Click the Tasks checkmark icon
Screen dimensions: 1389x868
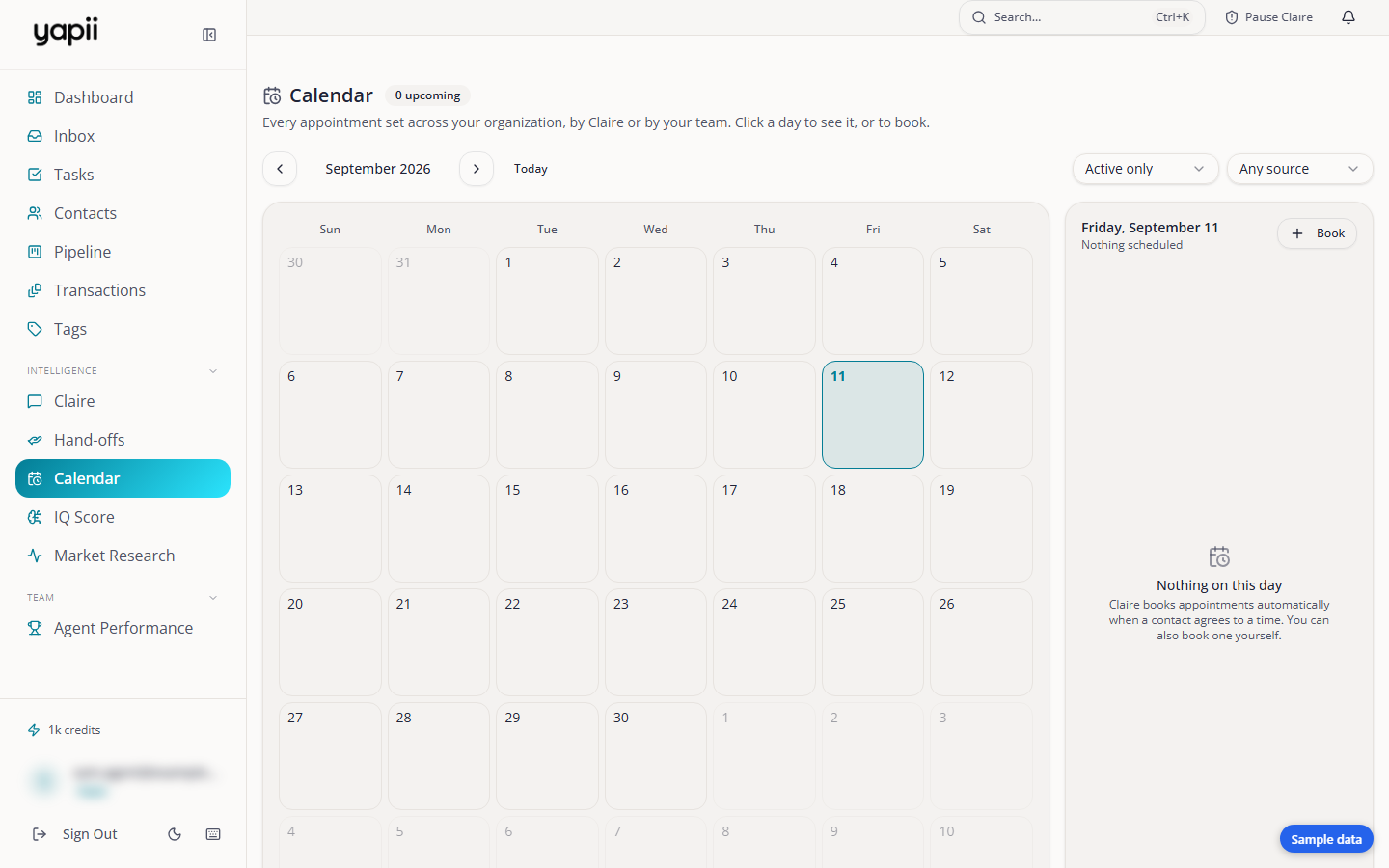pos(35,175)
